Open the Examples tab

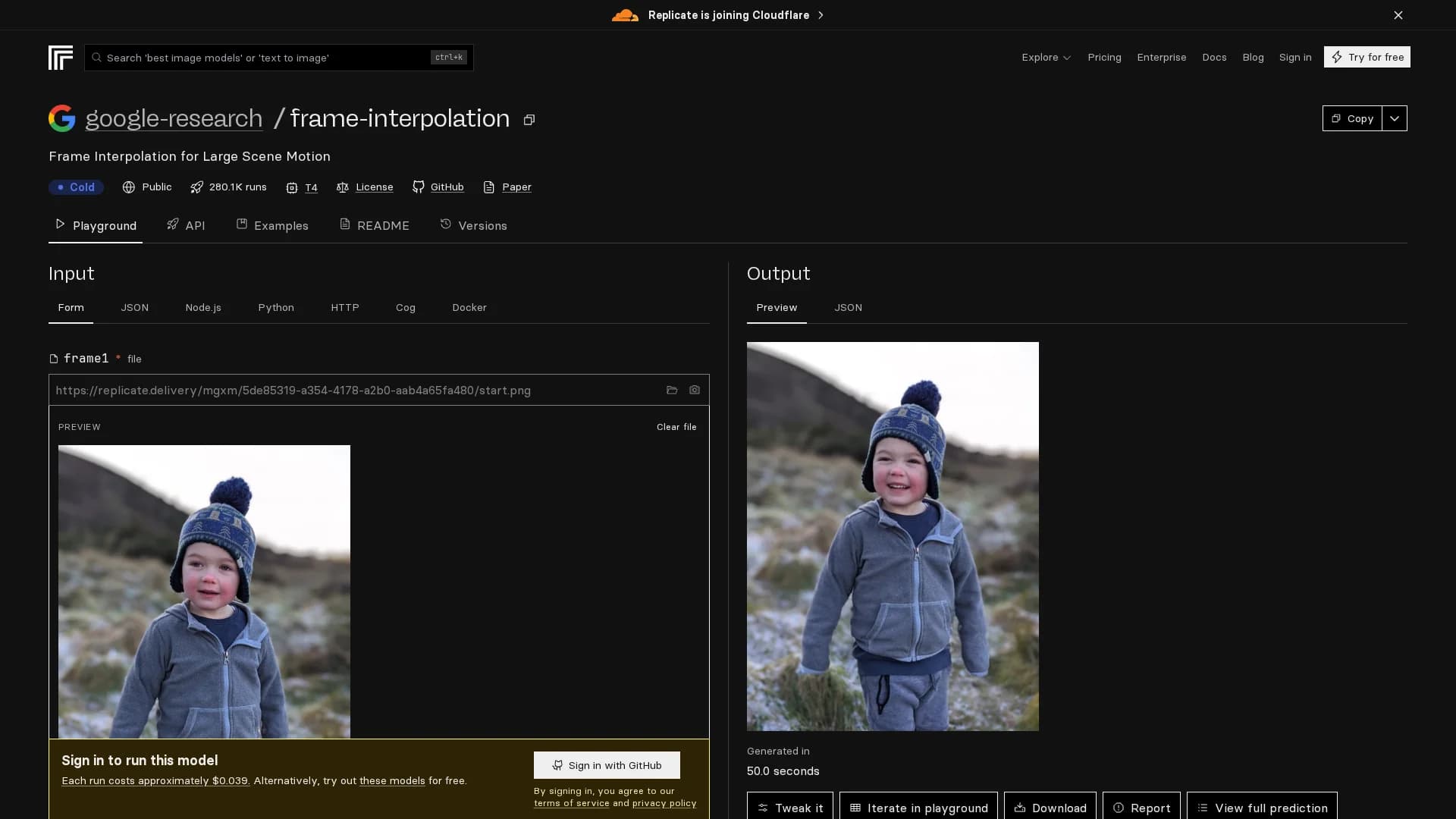[x=272, y=225]
